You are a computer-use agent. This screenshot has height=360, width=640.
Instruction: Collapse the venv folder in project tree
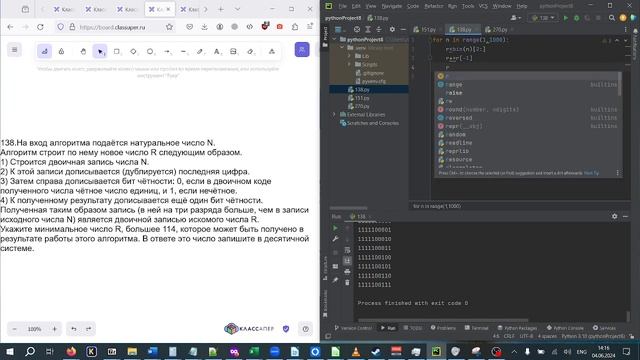[342, 48]
